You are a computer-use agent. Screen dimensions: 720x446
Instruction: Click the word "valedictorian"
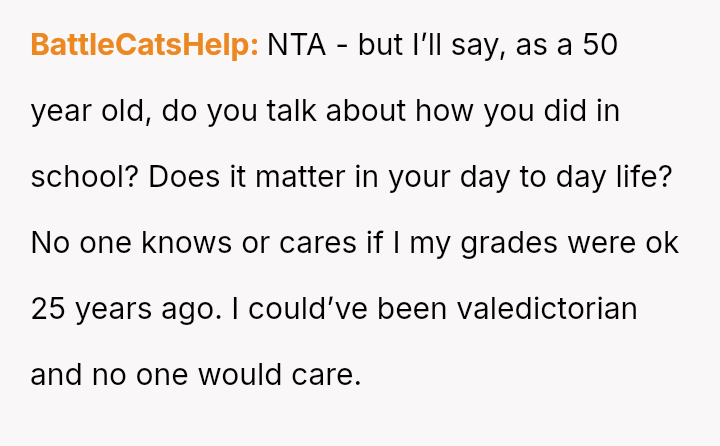click(x=547, y=309)
